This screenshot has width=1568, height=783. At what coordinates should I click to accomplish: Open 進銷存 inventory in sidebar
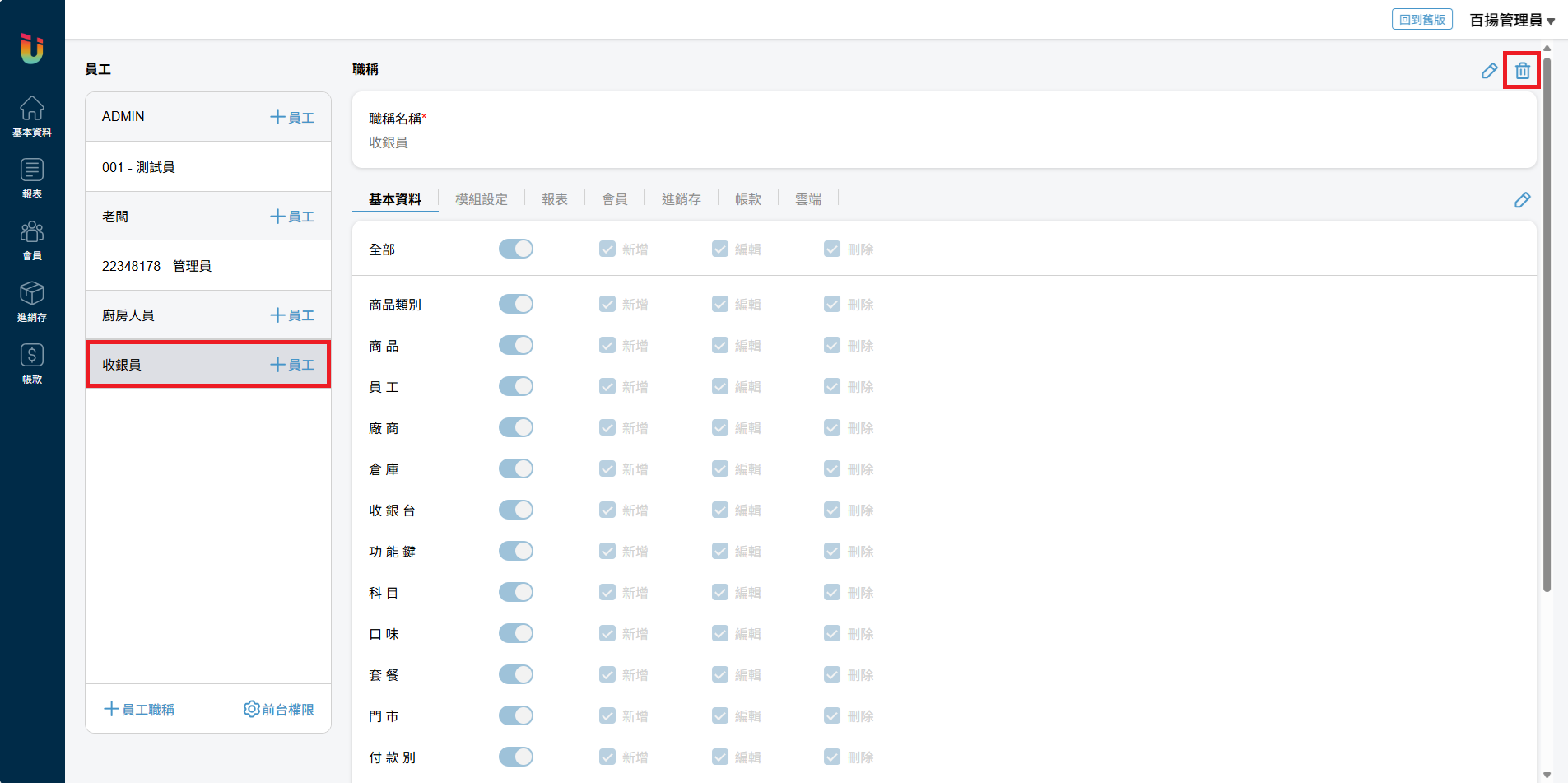click(32, 301)
